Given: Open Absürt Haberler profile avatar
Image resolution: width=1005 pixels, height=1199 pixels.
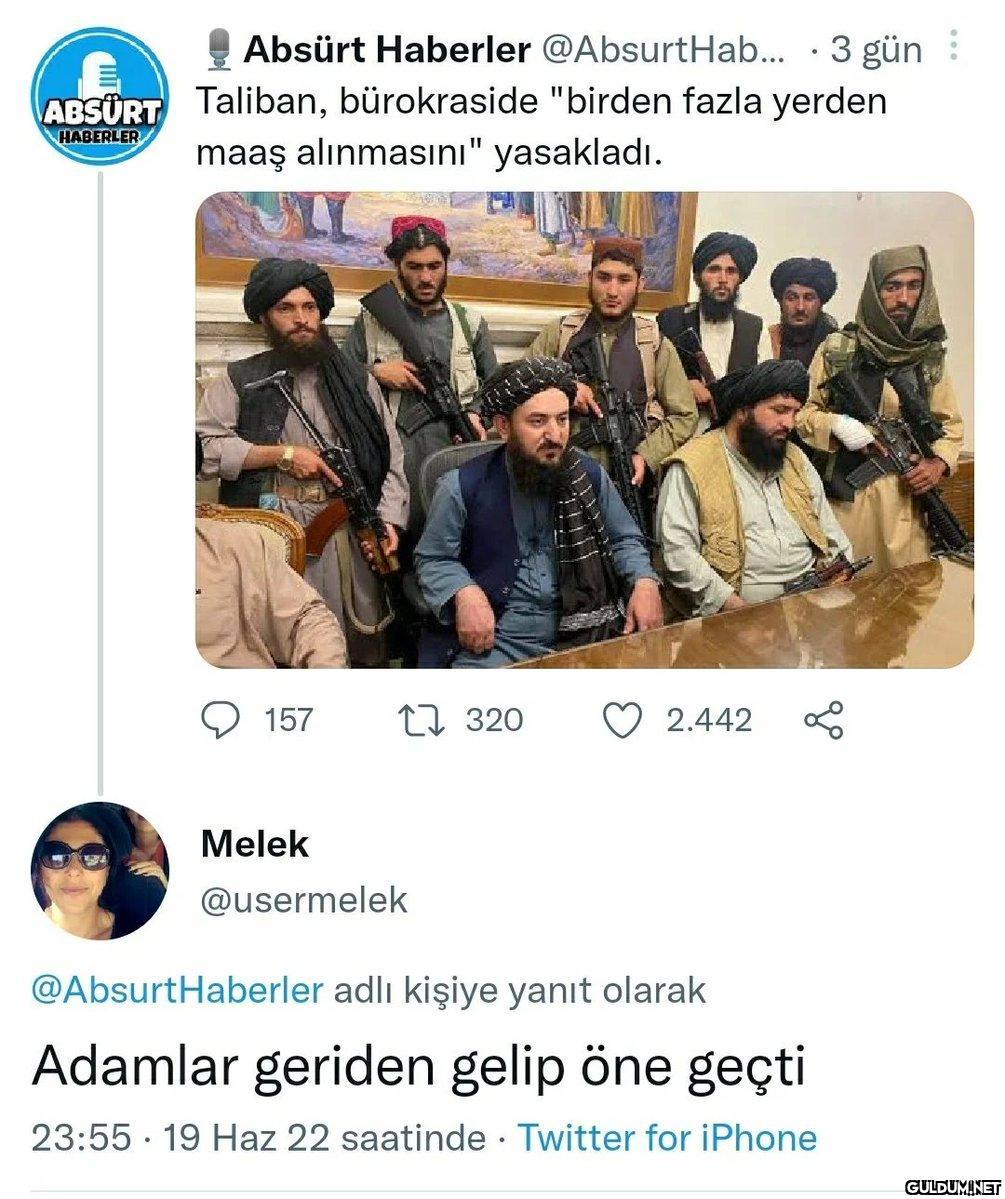Looking at the screenshot, I should [x=99, y=95].
